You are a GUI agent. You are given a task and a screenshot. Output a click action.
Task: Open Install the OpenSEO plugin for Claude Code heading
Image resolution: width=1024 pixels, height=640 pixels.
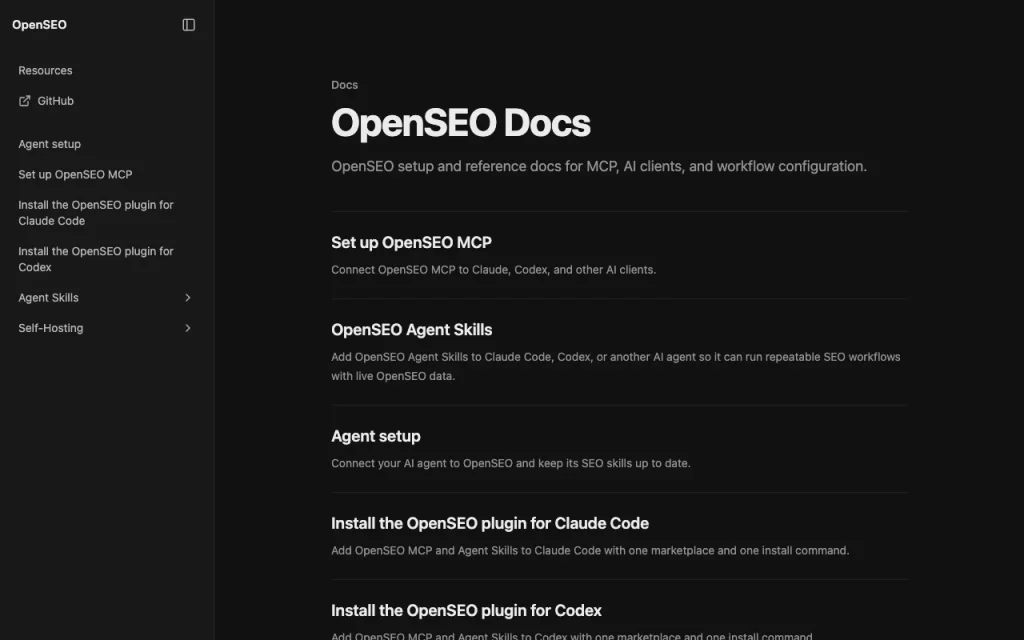[490, 523]
